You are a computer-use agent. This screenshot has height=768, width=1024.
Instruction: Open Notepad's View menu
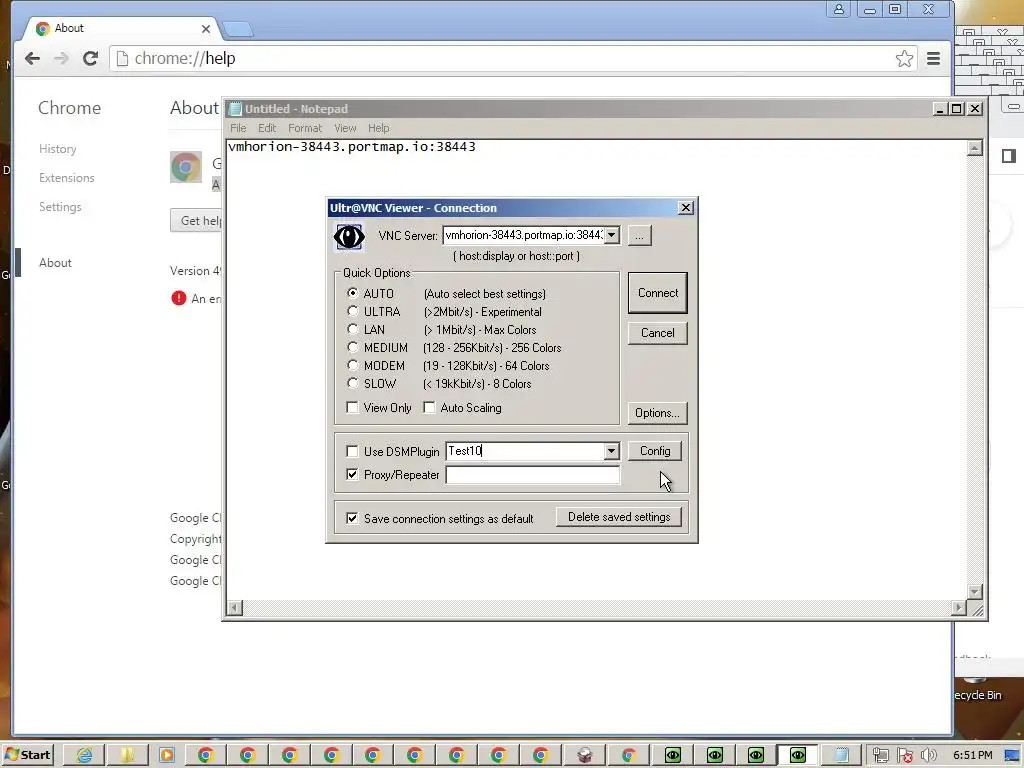pos(345,128)
